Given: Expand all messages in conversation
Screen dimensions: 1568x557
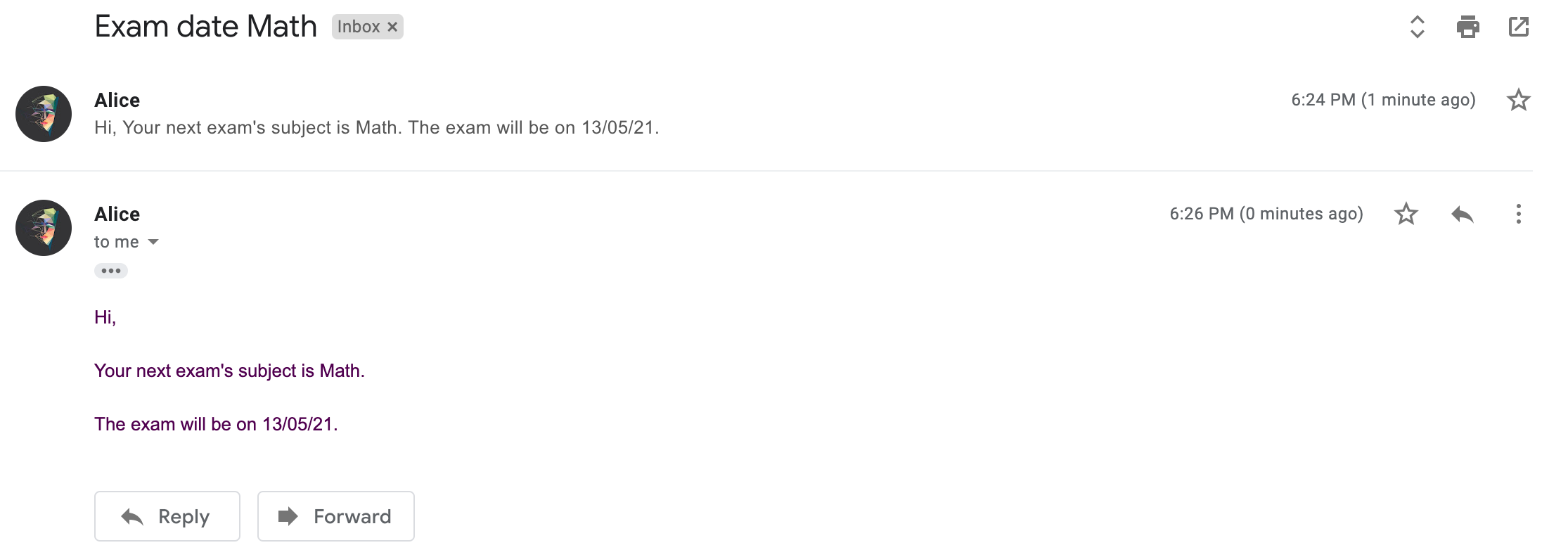Looking at the screenshot, I should tap(1418, 27).
